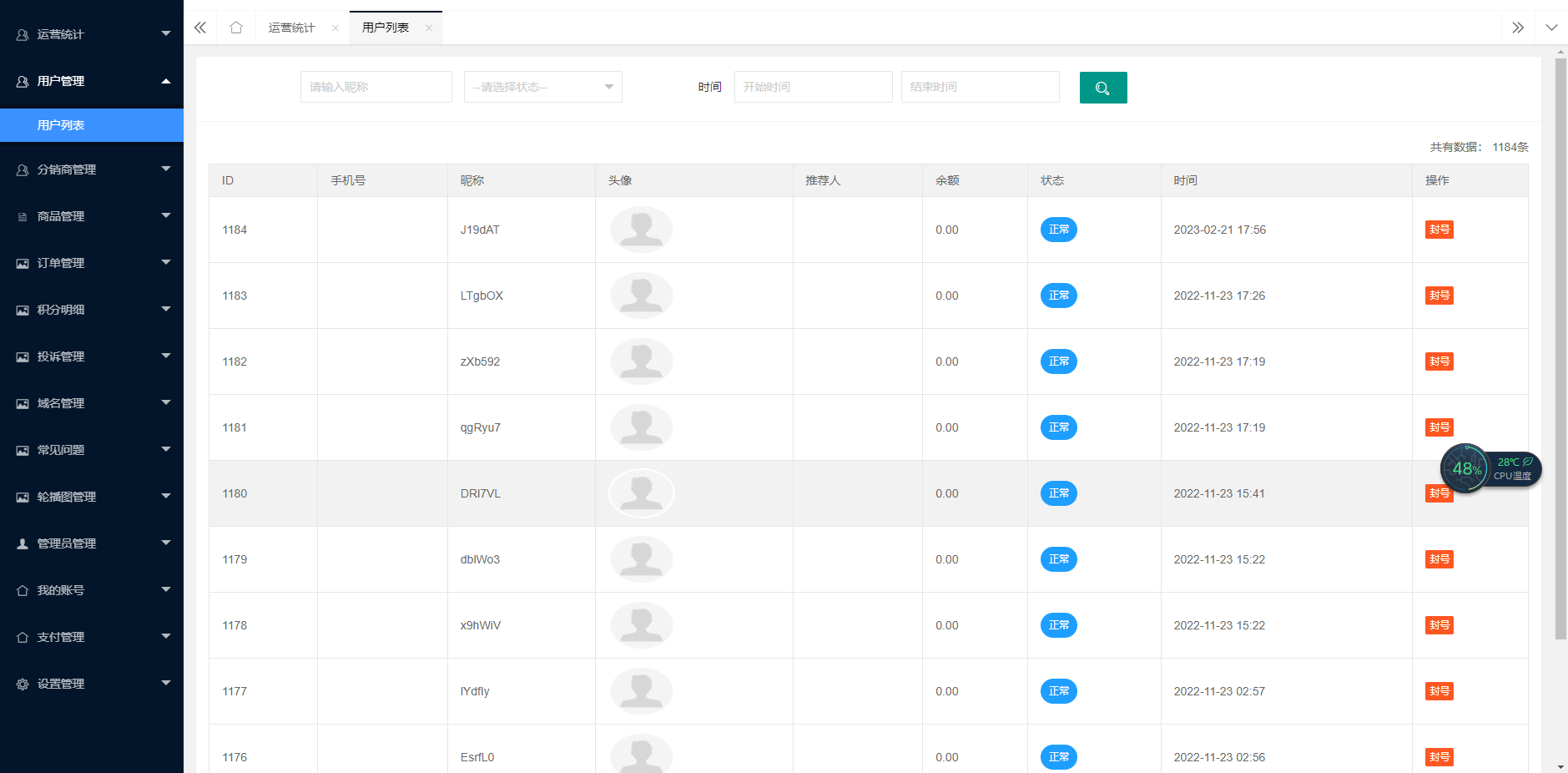Image resolution: width=1568 pixels, height=773 pixels.
Task: Click the 我的账号 home icon
Action: point(23,590)
